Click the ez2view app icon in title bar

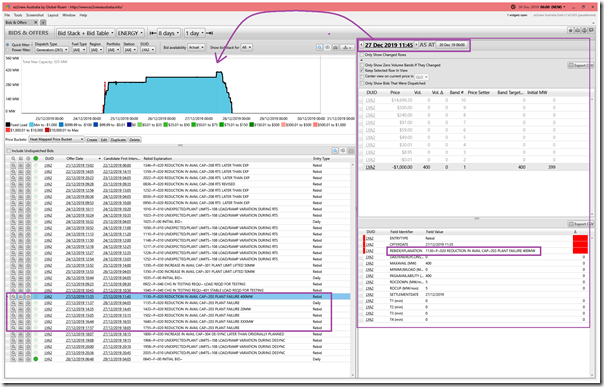point(8,7)
